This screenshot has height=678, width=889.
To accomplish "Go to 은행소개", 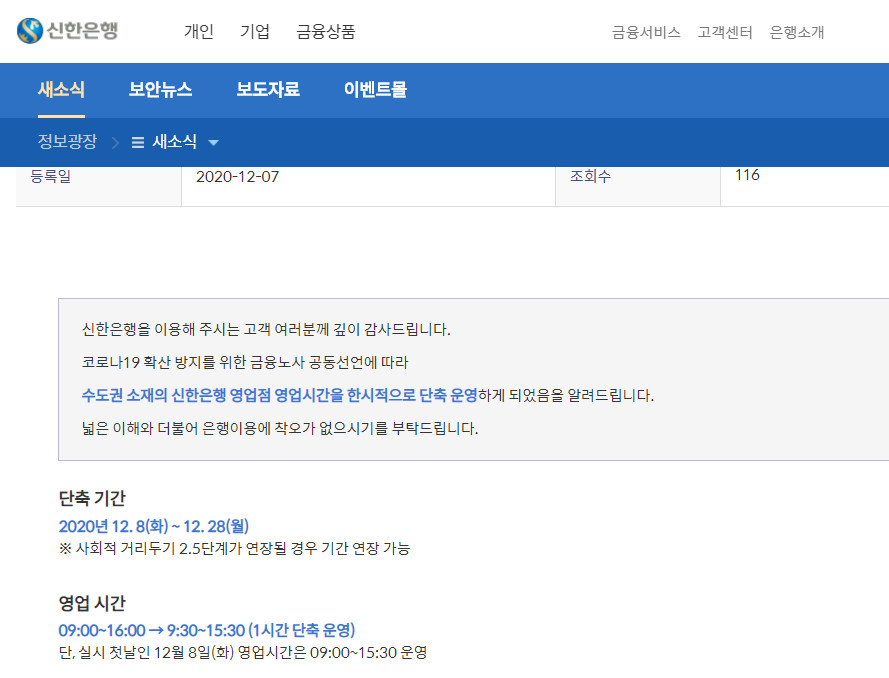I will point(797,32).
